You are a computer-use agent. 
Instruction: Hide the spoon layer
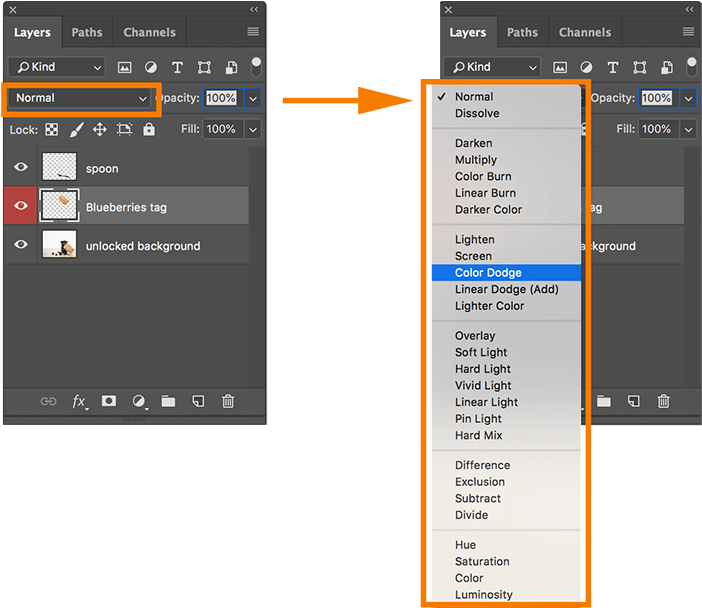(20, 168)
